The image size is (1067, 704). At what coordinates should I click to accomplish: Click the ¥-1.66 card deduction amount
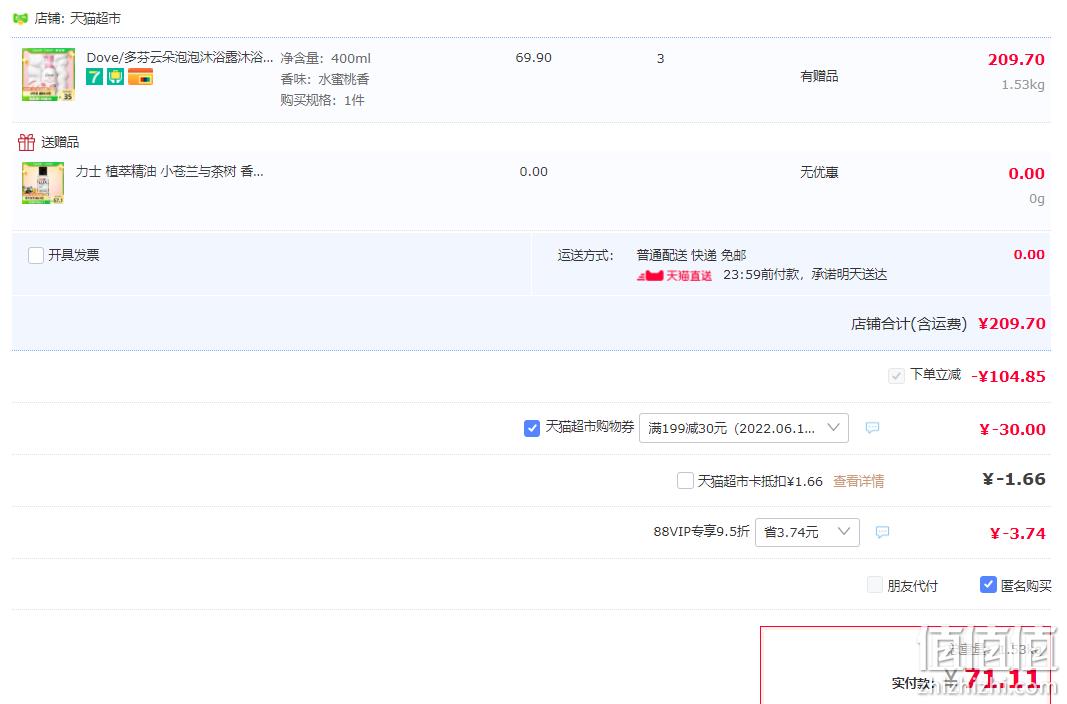[x=1014, y=480]
